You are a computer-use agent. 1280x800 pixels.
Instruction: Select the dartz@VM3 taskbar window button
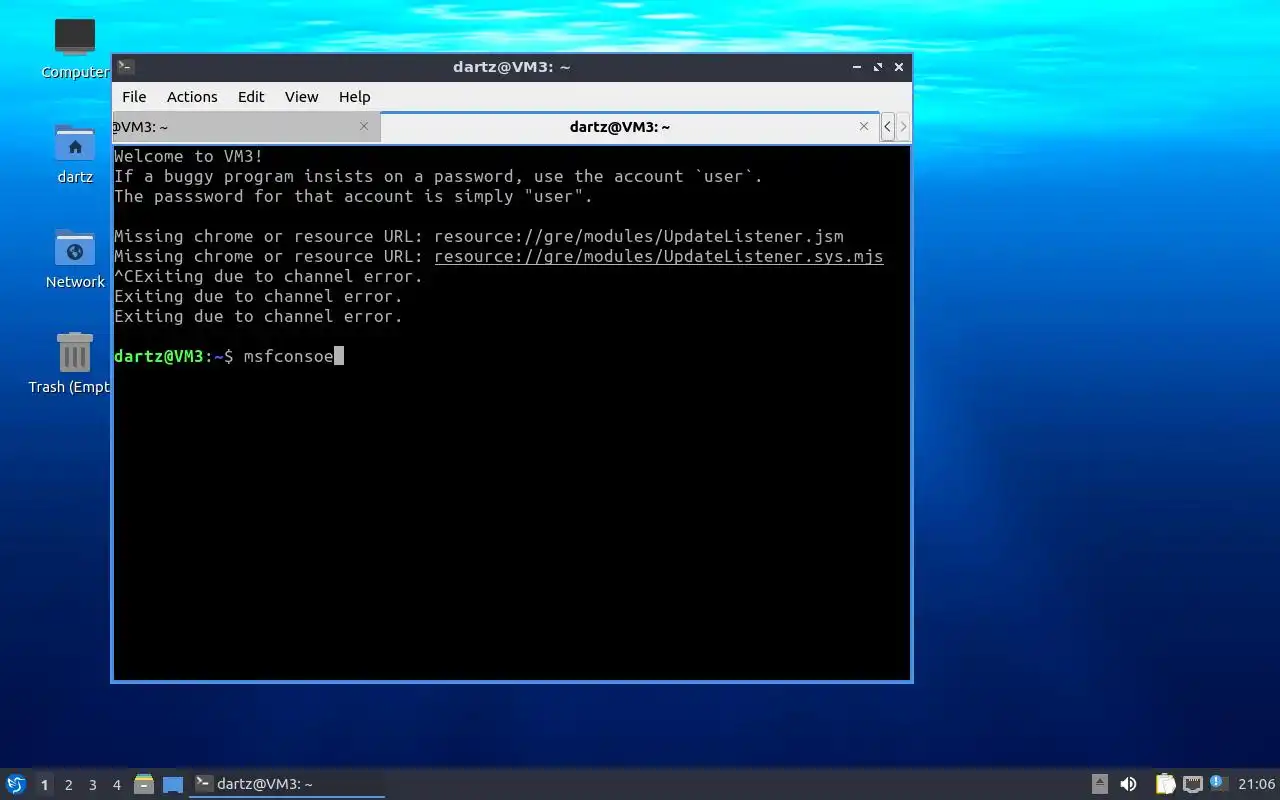click(288, 784)
